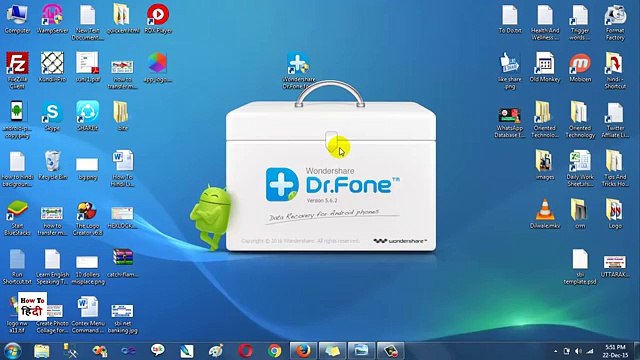Image resolution: width=640 pixels, height=360 pixels.
Task: Open Google Talk from the taskbar
Action: pyautogui.click(x=158, y=351)
